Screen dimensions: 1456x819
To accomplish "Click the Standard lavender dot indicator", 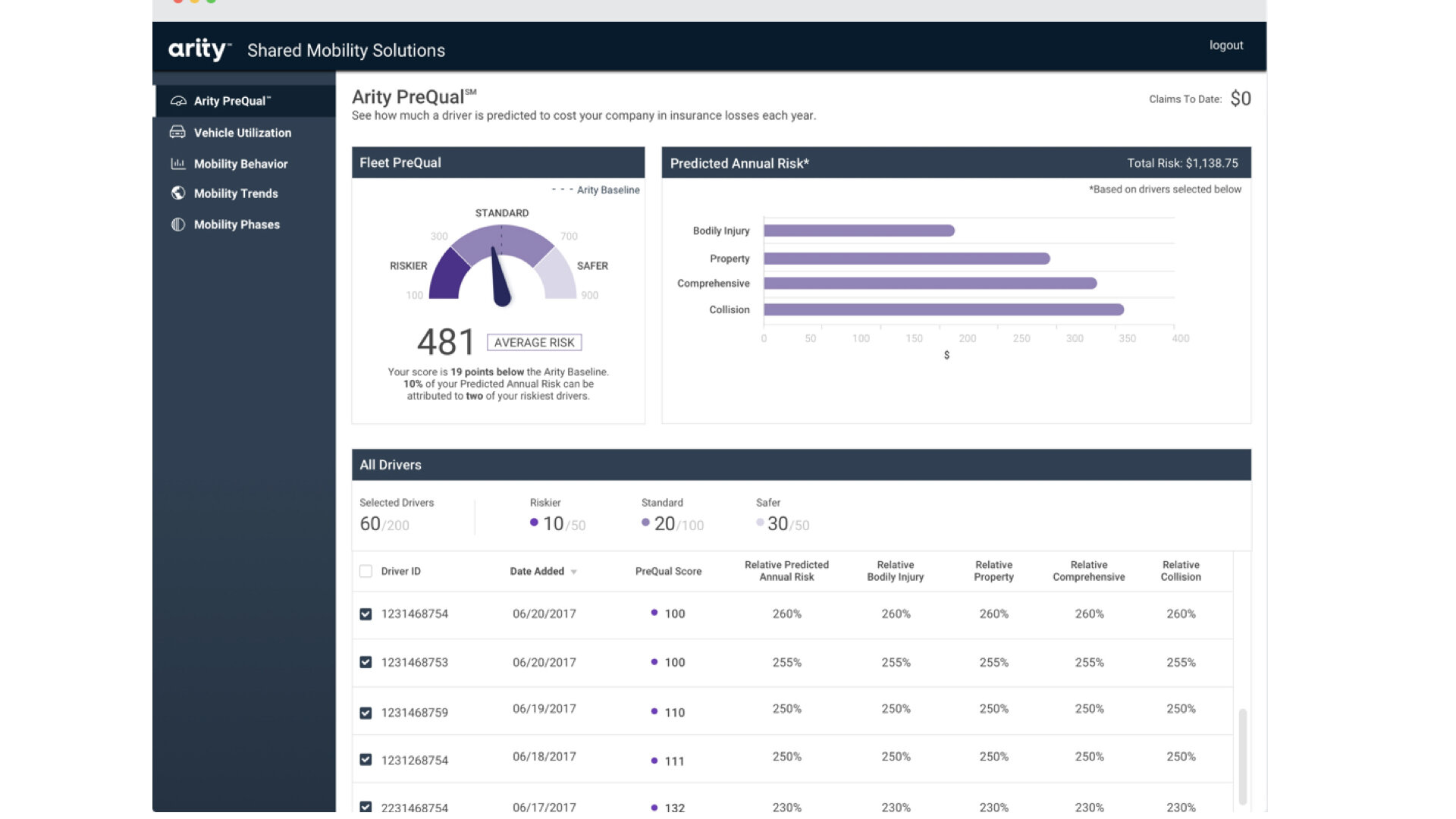I will pyautogui.click(x=645, y=522).
